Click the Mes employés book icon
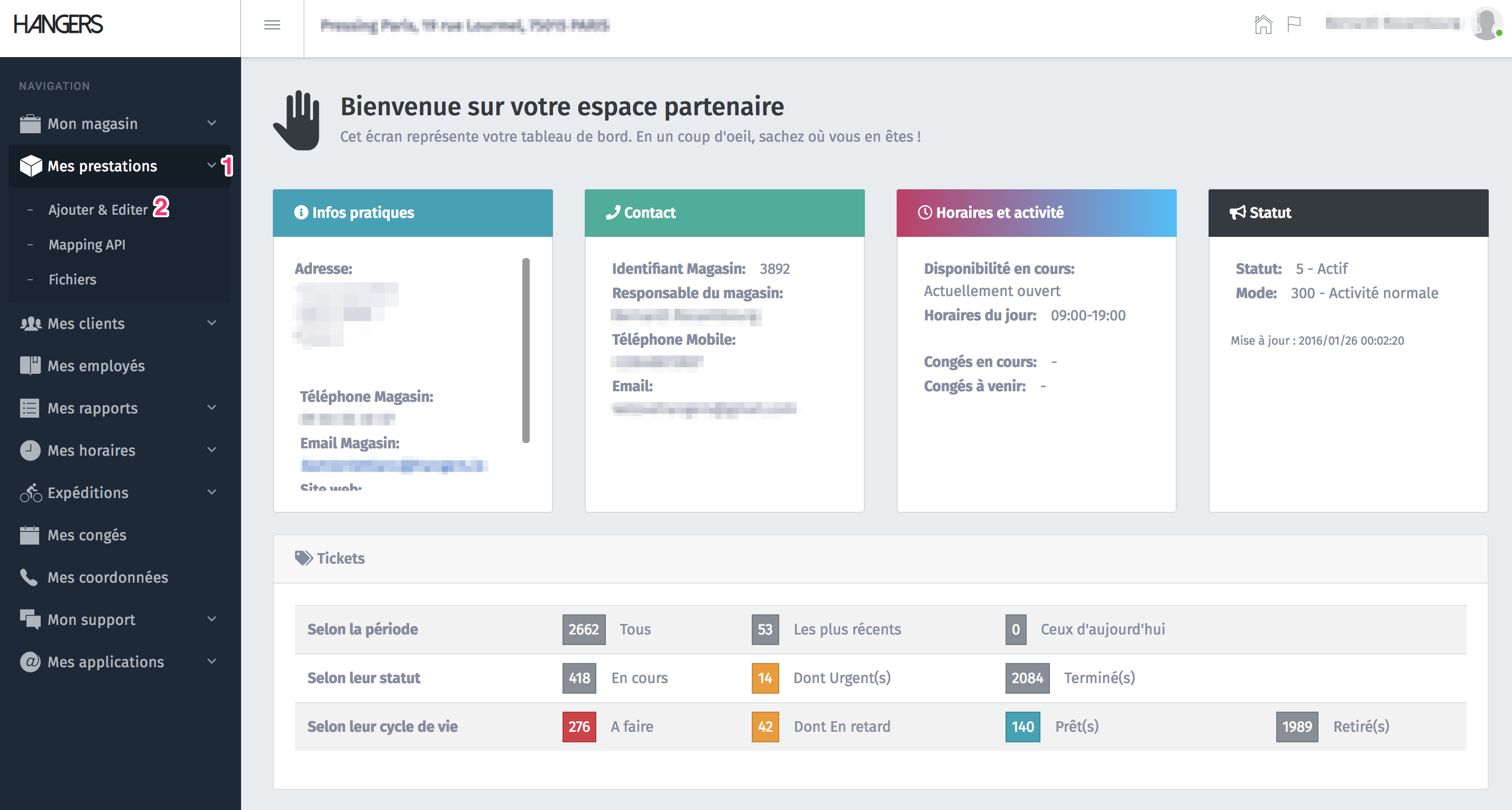The width and height of the screenshot is (1512, 810). [30, 366]
